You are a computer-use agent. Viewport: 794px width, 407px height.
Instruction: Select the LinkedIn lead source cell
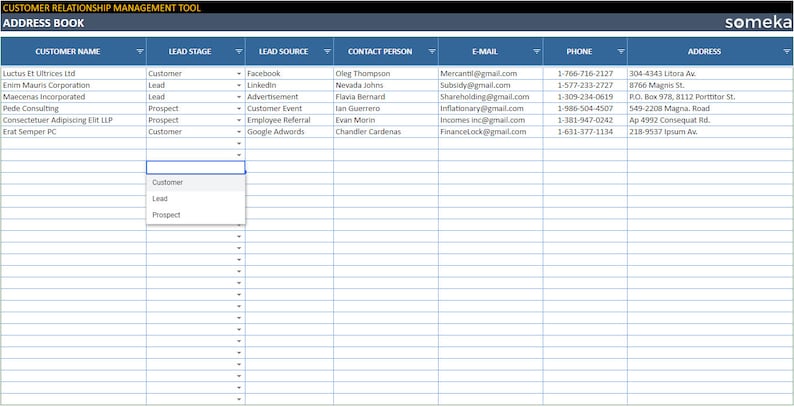pyautogui.click(x=290, y=86)
